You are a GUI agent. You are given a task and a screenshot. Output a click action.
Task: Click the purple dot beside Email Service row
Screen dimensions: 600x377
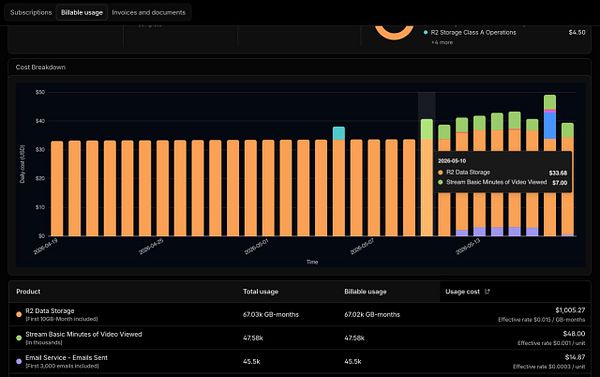click(x=19, y=361)
